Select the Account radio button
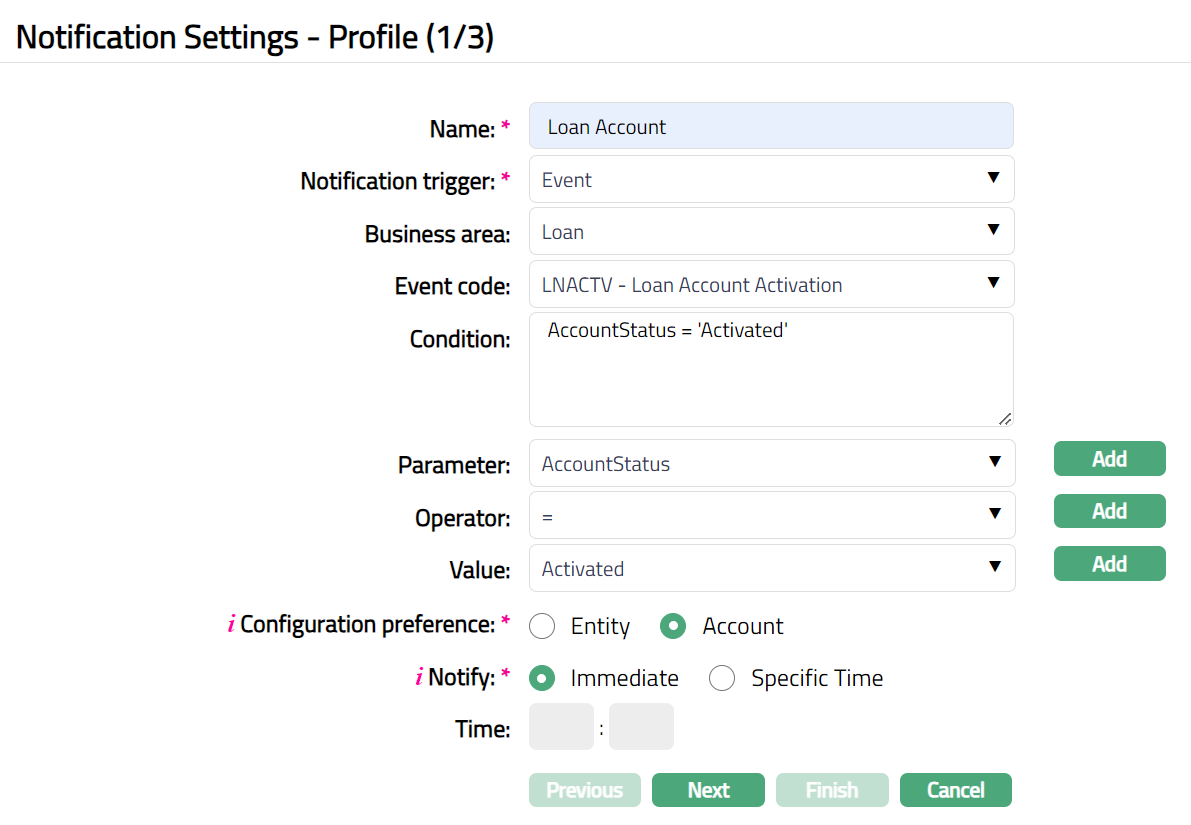The image size is (1191, 825). (x=673, y=627)
